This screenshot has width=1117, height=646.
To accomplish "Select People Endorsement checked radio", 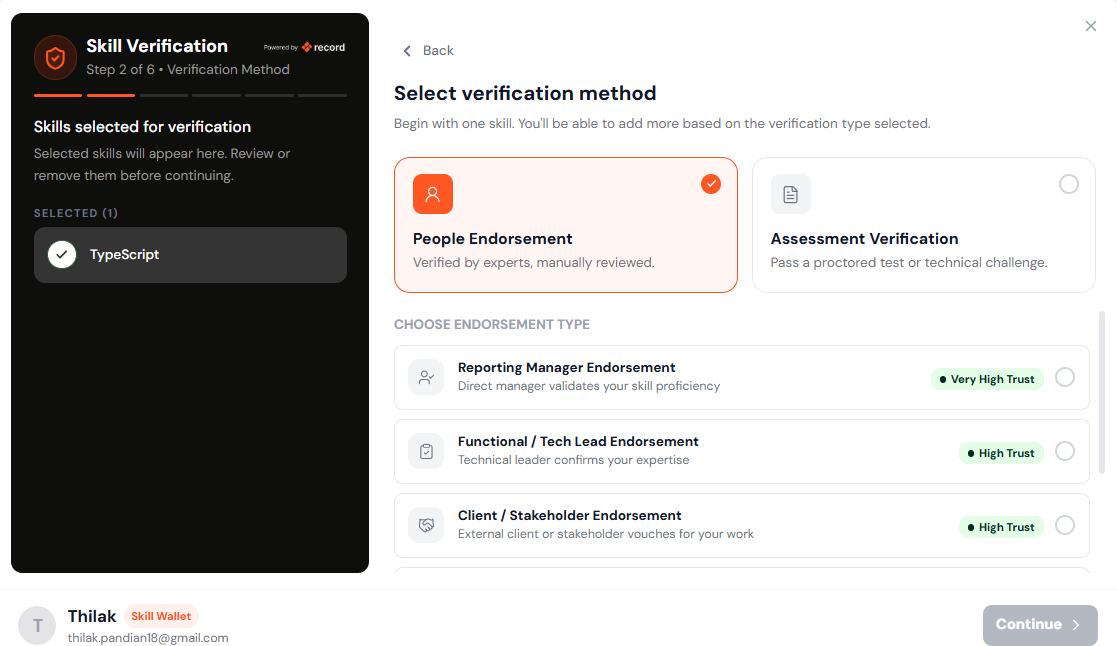I will [x=710, y=184].
